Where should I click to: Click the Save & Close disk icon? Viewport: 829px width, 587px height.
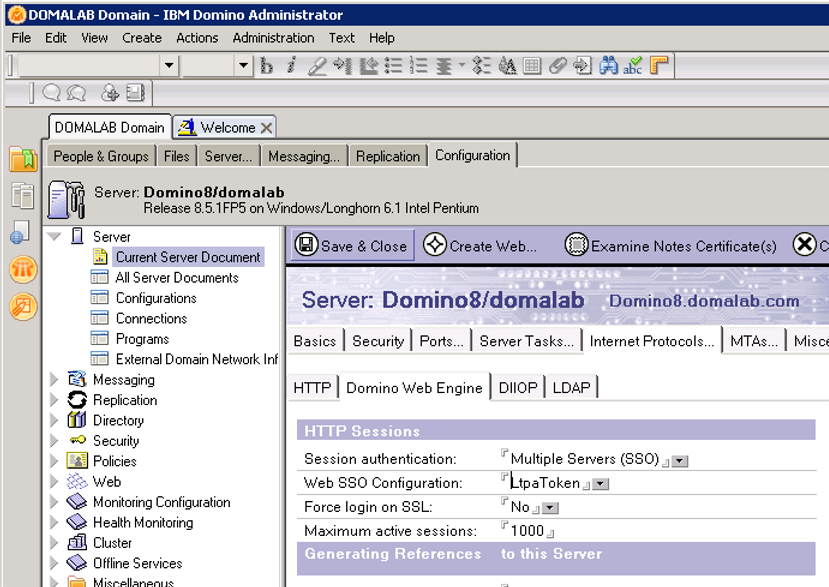[306, 245]
